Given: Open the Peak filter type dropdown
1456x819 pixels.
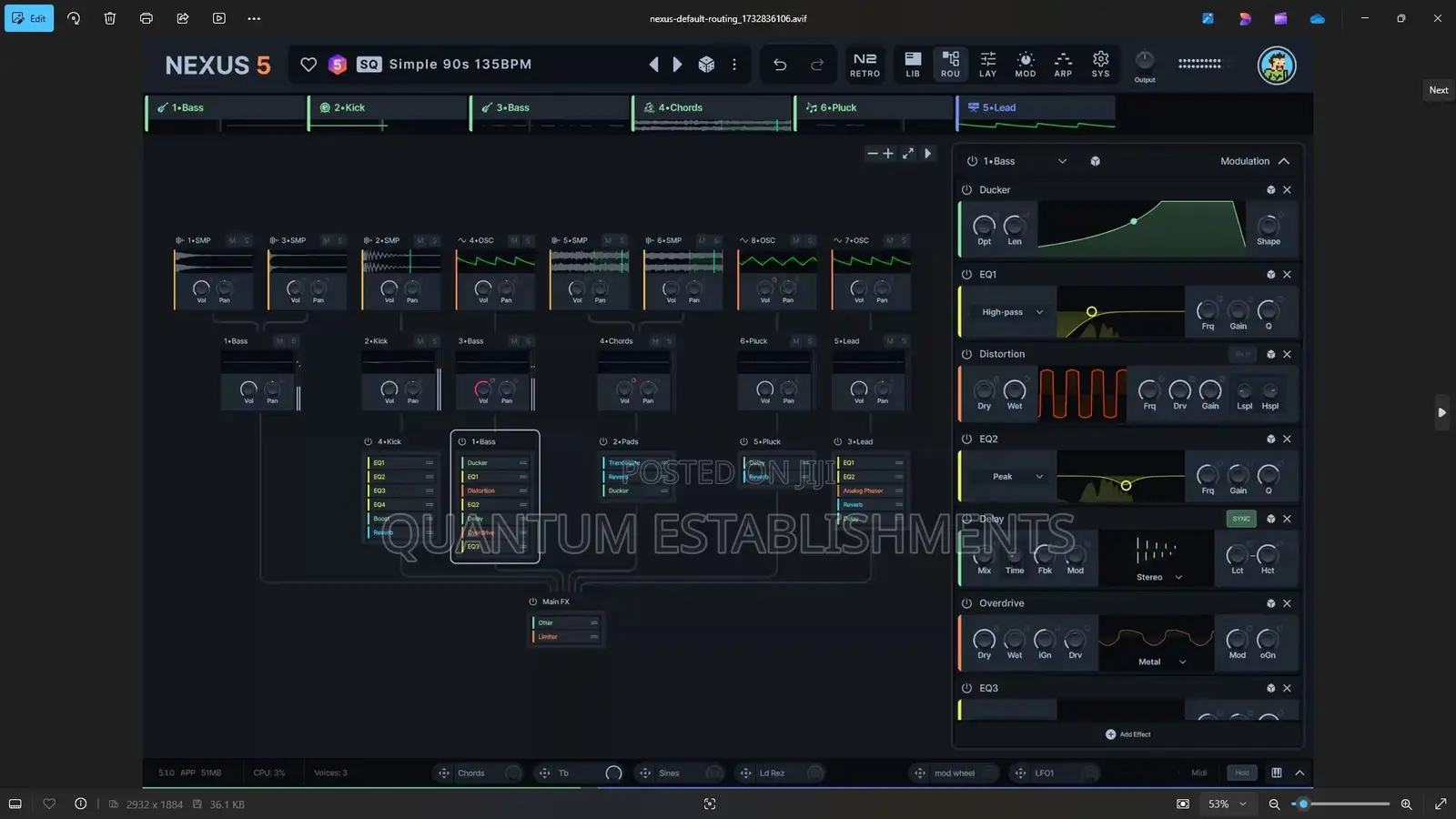Looking at the screenshot, I should (1012, 476).
